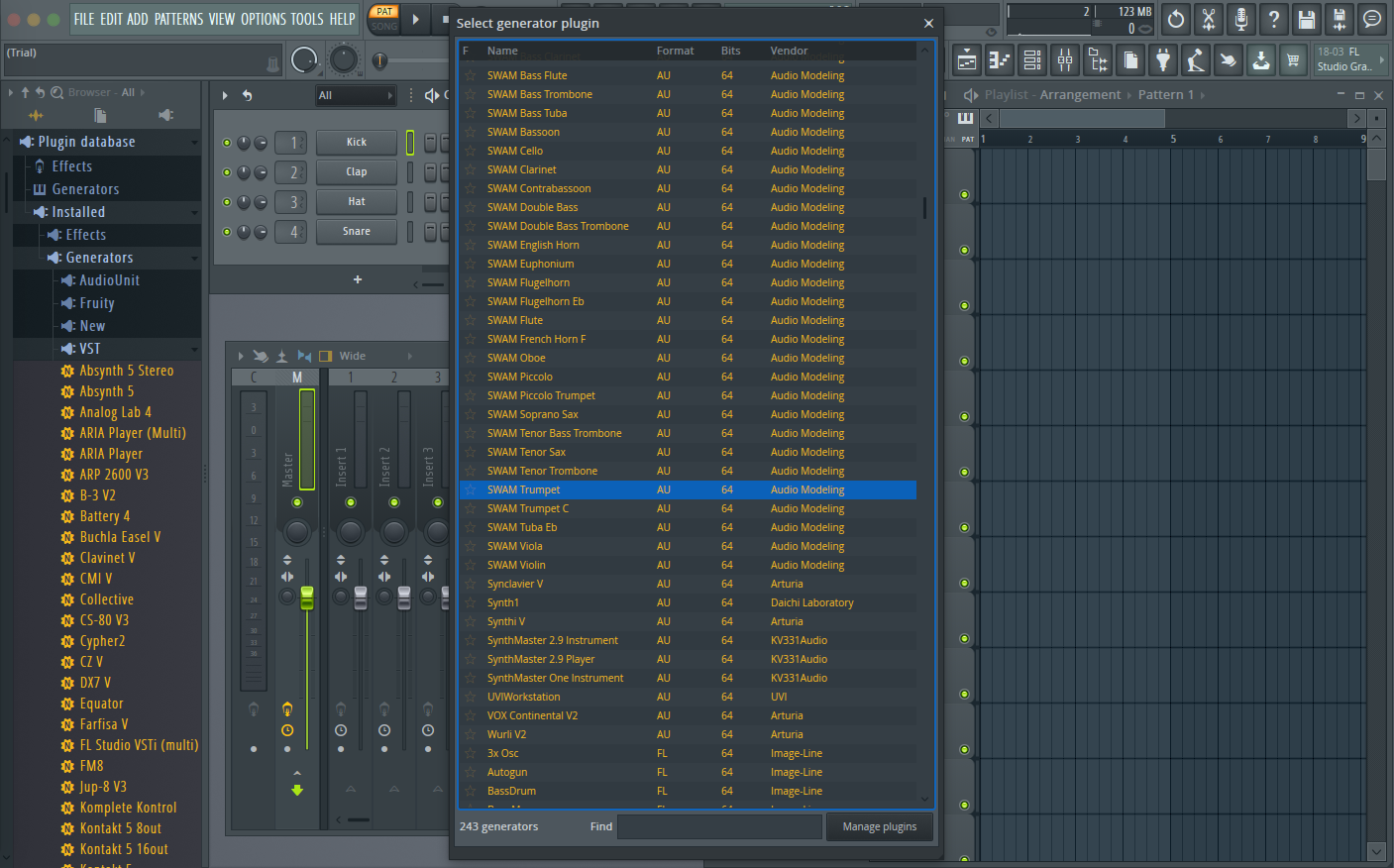The width and height of the screenshot is (1394, 868).
Task: Click the Manage plugins button
Action: click(x=879, y=826)
